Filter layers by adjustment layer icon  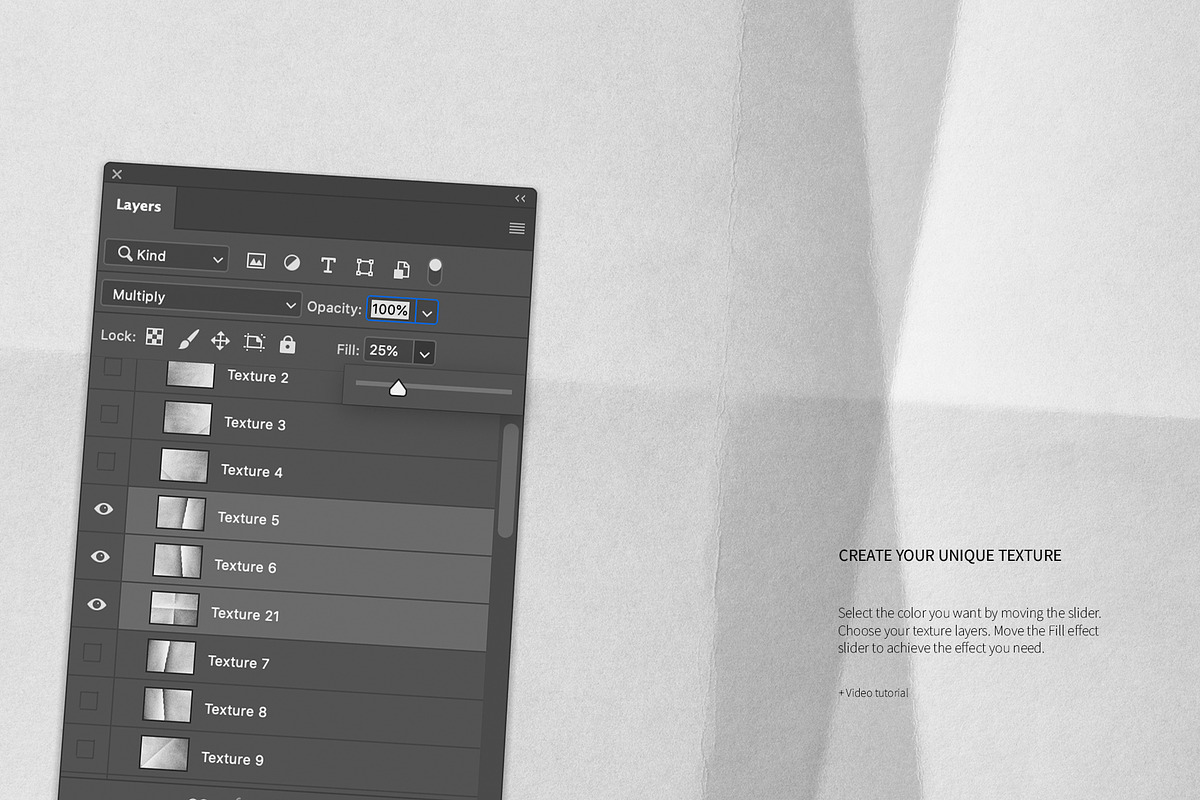(x=291, y=263)
